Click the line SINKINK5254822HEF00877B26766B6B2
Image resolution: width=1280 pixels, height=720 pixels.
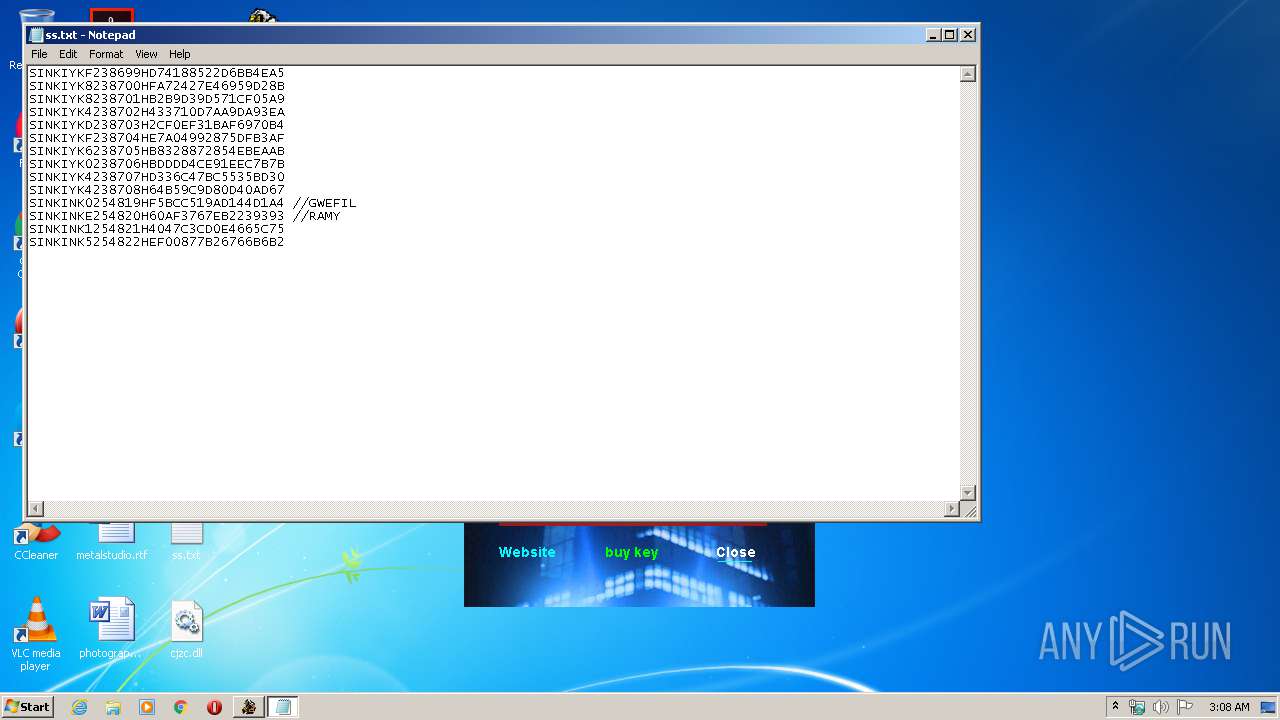[157, 242]
